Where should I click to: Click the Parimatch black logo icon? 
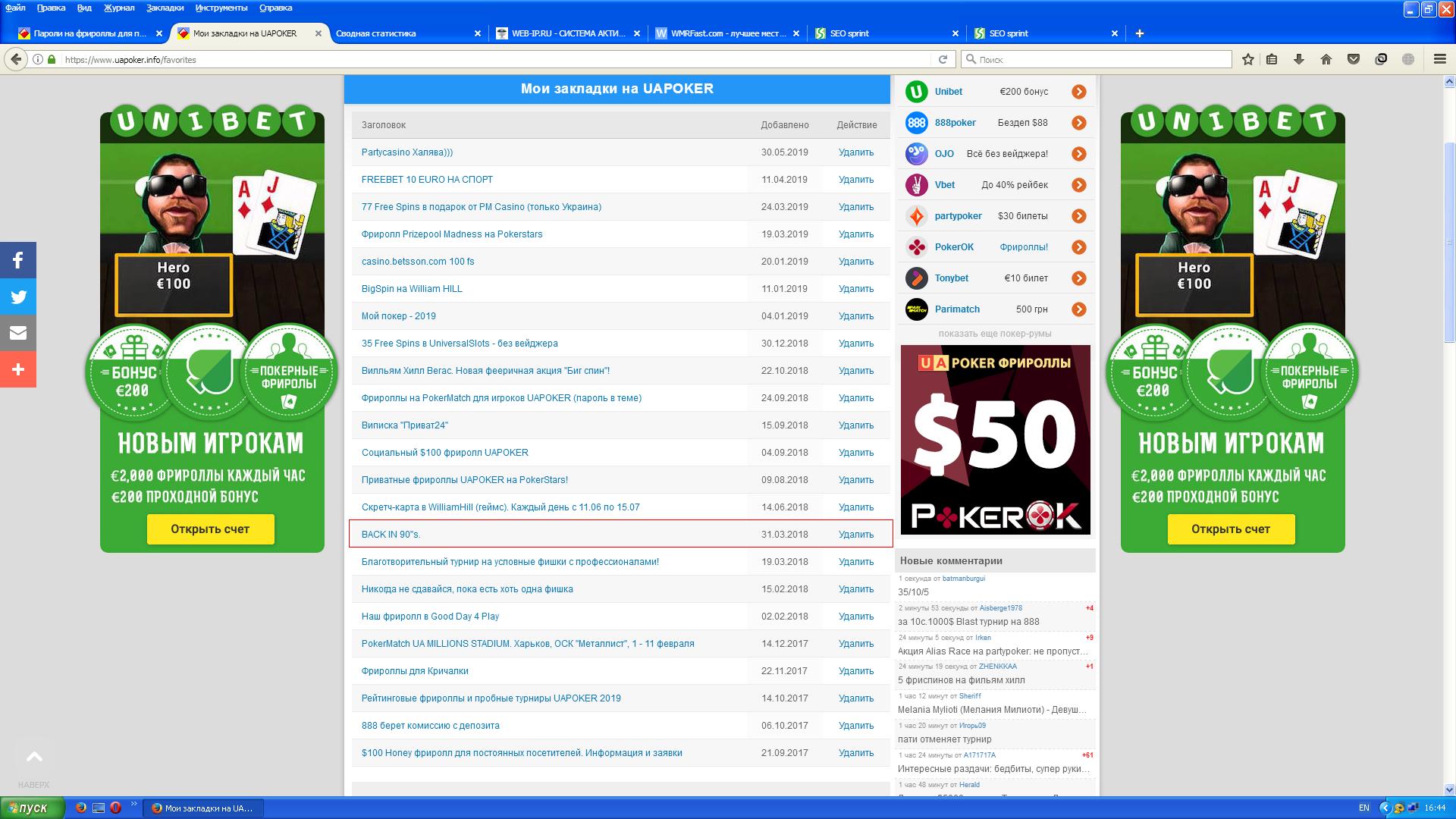tap(917, 309)
